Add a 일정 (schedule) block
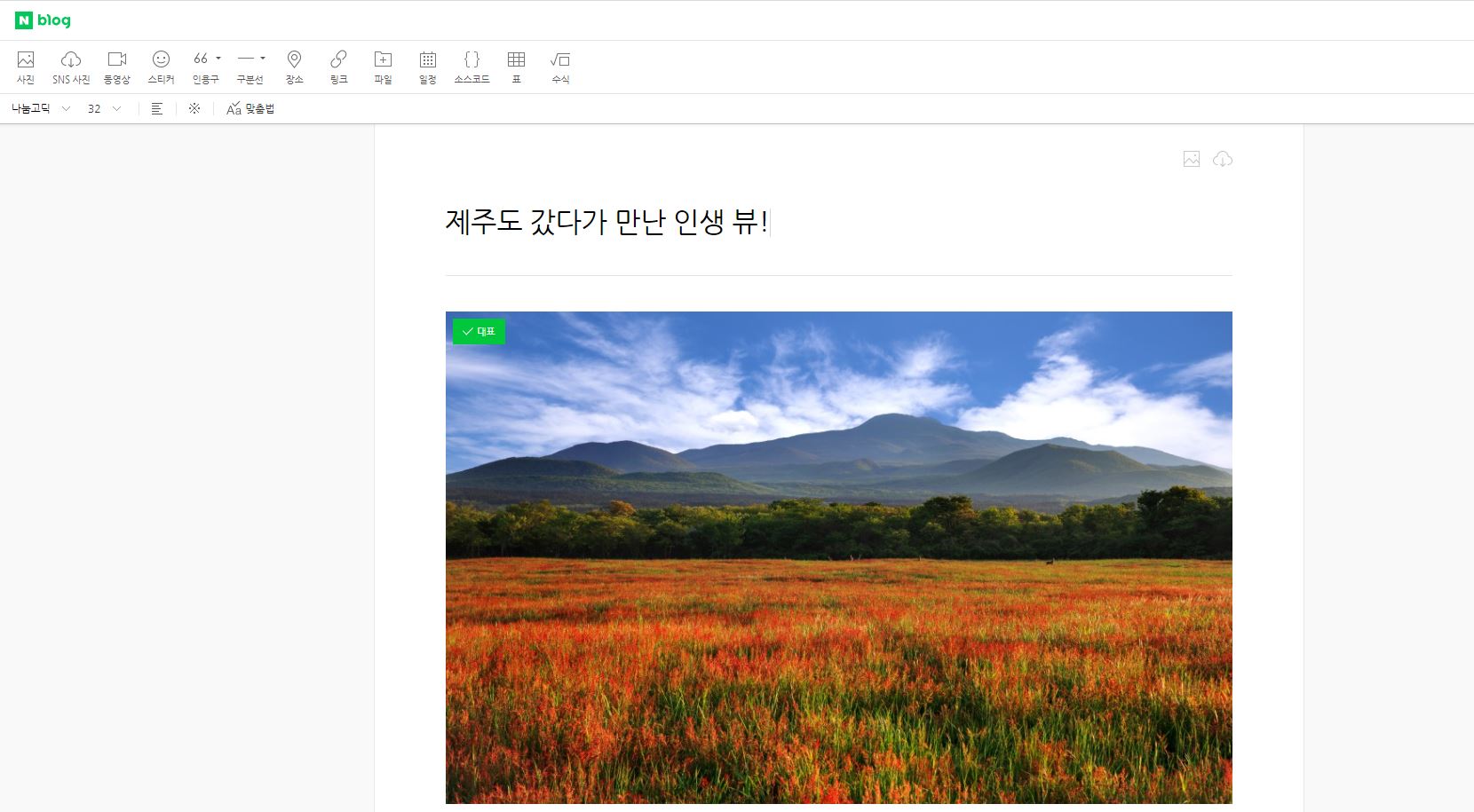The image size is (1474, 812). pos(427,67)
